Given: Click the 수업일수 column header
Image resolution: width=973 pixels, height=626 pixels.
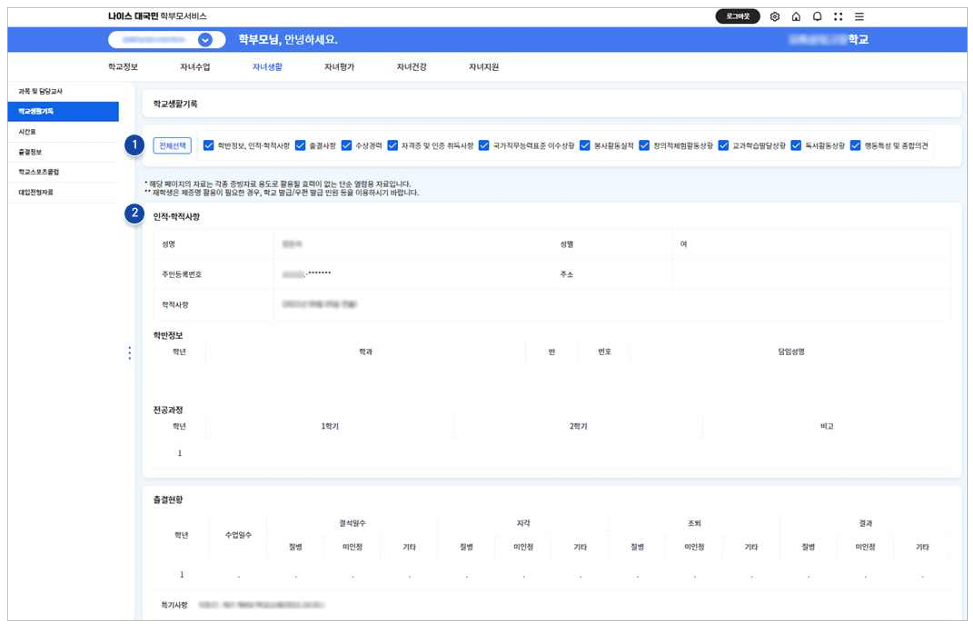Looking at the screenshot, I should tap(238, 535).
